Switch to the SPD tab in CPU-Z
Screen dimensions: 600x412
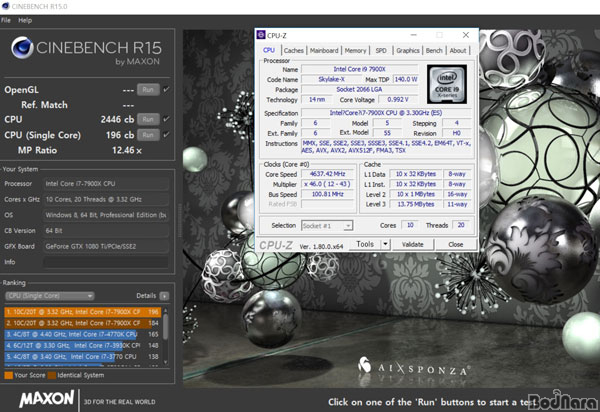pos(381,50)
